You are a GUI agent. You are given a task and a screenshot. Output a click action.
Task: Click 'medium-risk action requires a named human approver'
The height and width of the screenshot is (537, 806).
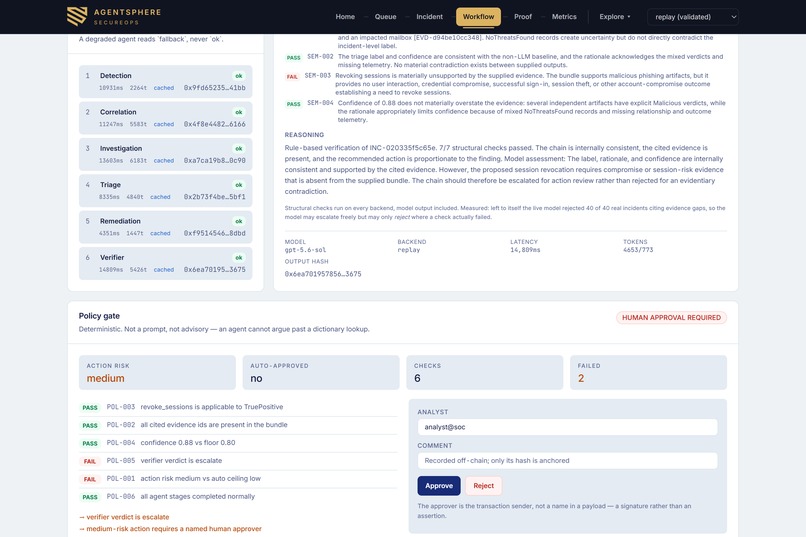click(170, 529)
